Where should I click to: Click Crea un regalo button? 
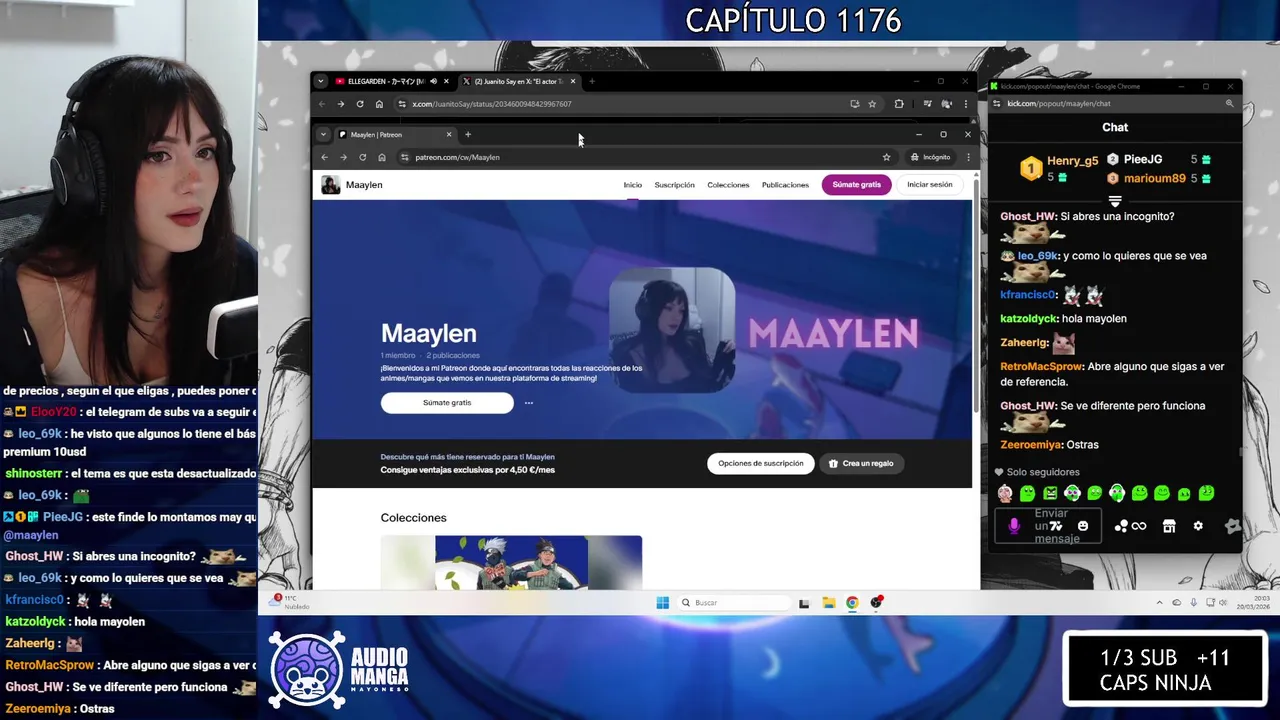coord(861,463)
